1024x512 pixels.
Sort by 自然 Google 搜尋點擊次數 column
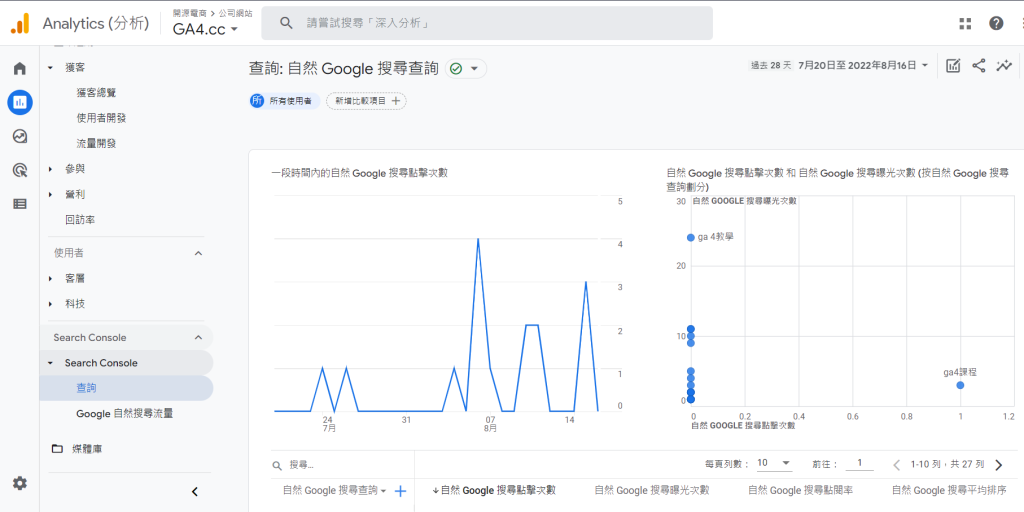coord(494,490)
